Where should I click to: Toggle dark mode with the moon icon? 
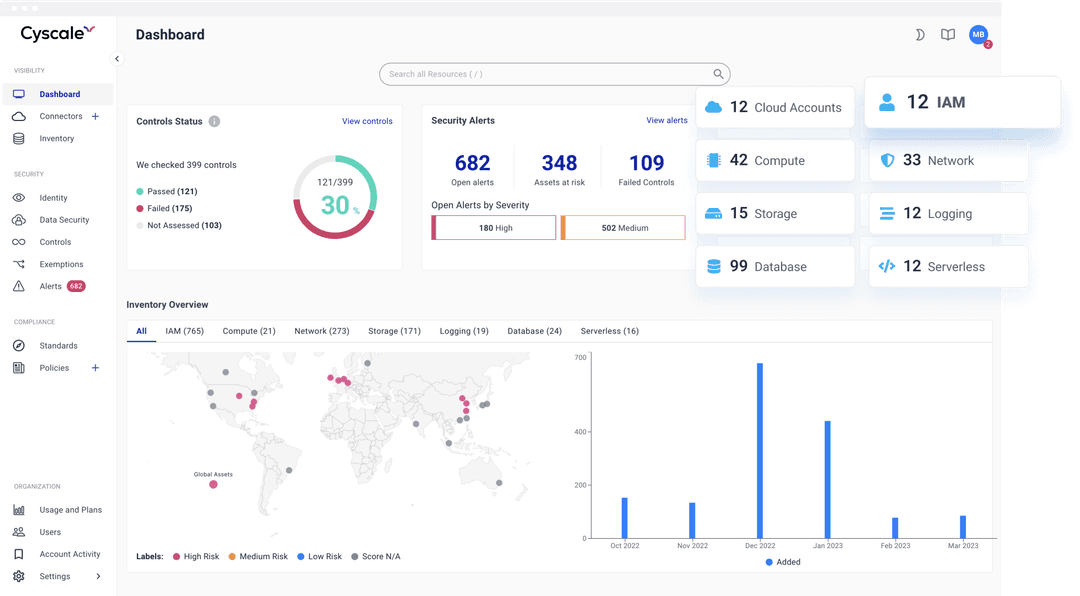pos(919,34)
